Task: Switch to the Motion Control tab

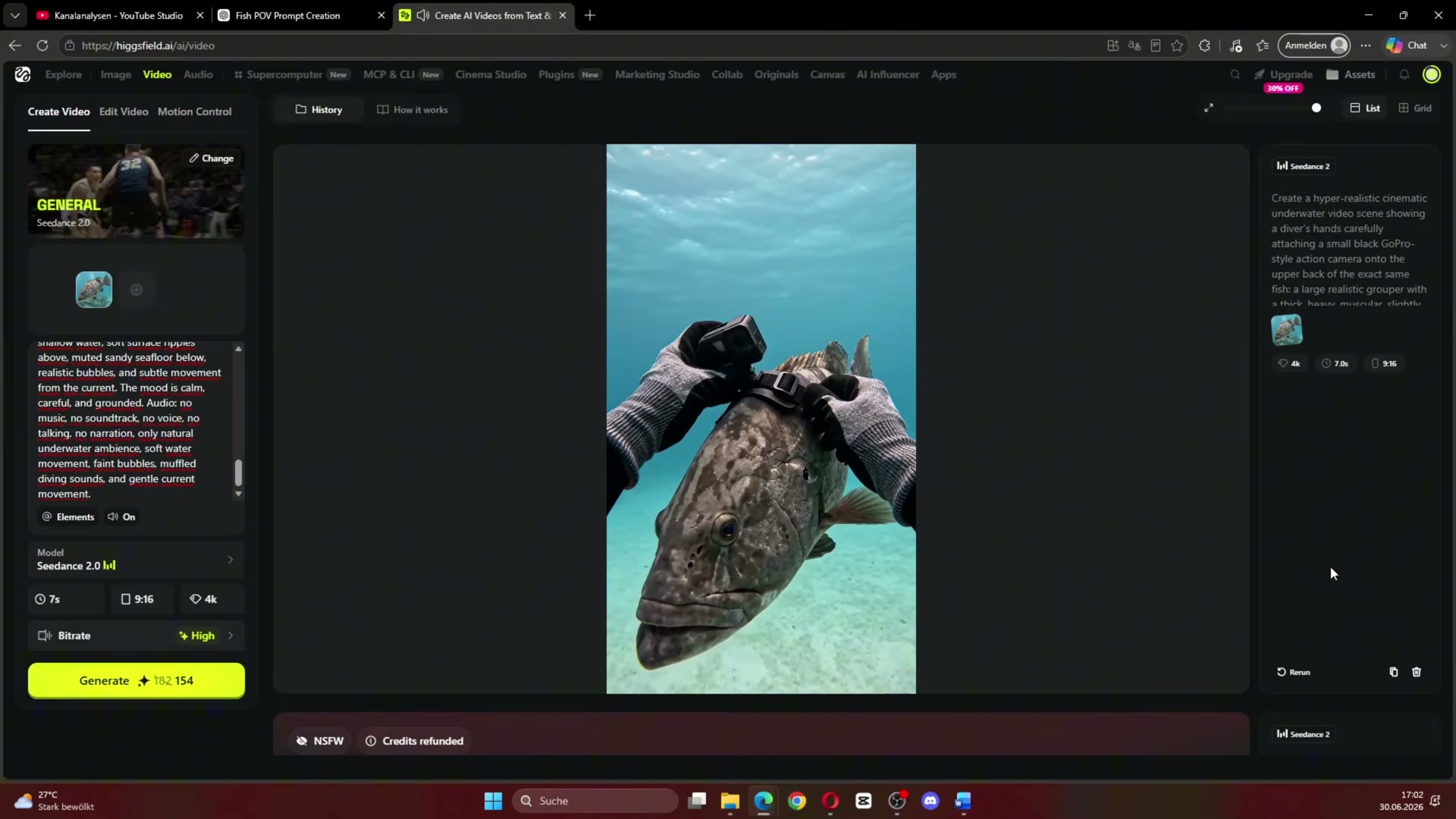Action: [x=195, y=111]
